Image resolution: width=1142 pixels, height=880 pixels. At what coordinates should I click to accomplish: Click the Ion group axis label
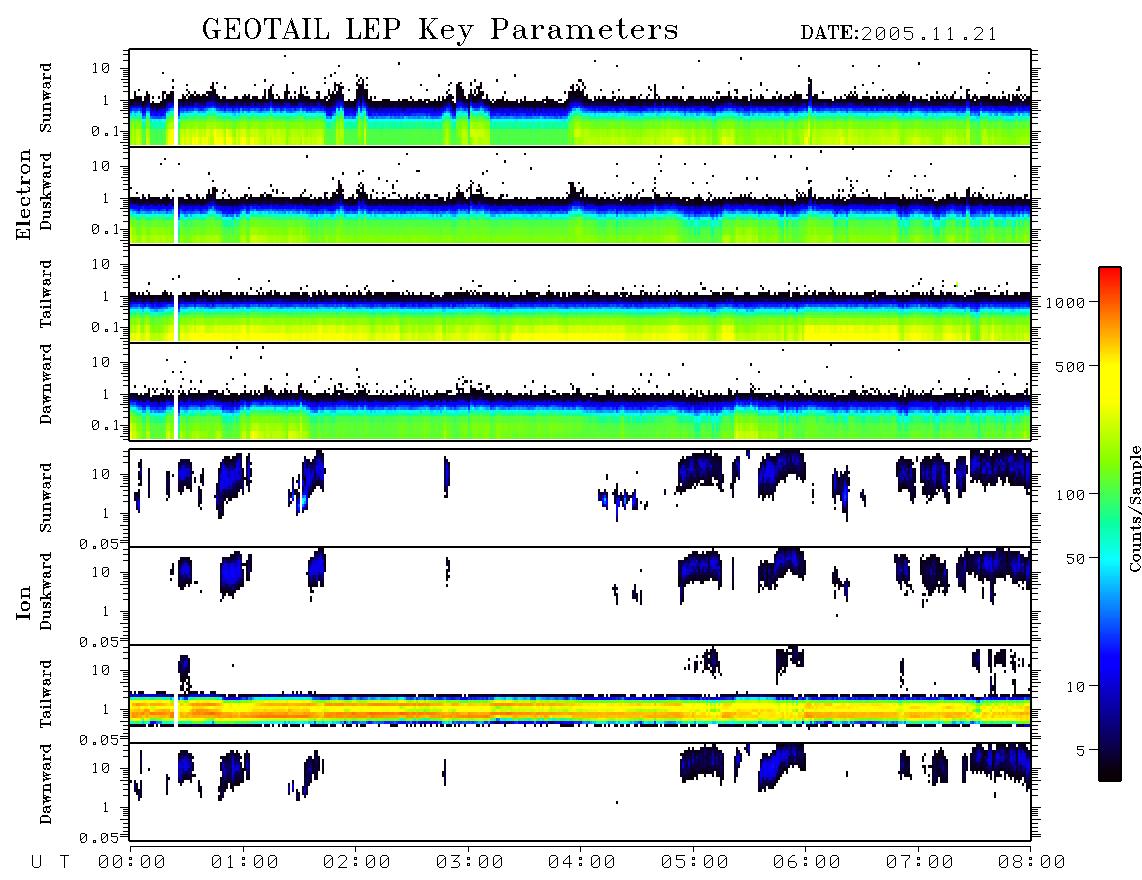click(24, 602)
